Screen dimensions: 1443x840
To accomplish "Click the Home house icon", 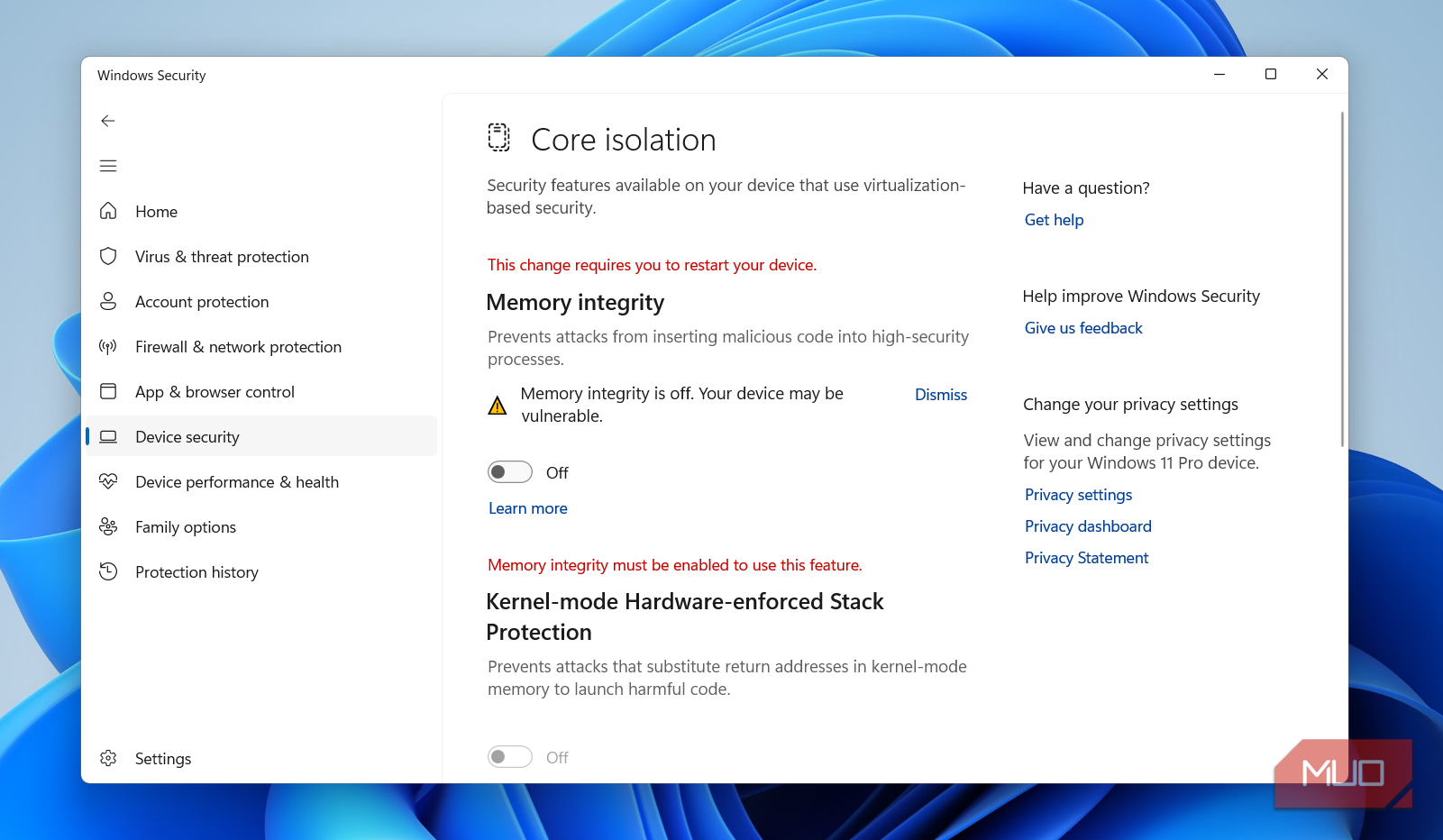I will 108,211.
